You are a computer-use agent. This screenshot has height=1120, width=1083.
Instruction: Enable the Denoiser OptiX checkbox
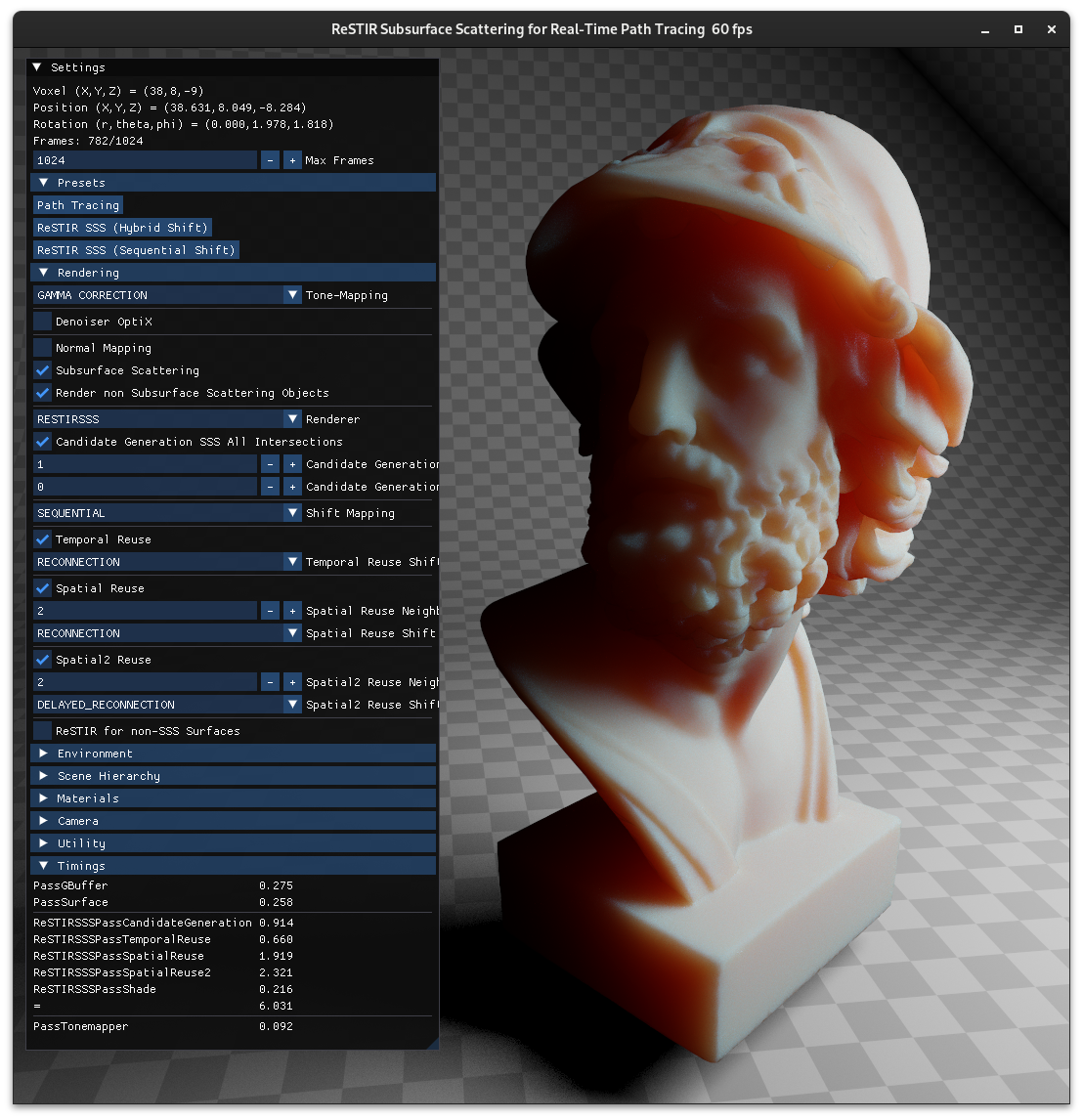coord(43,322)
